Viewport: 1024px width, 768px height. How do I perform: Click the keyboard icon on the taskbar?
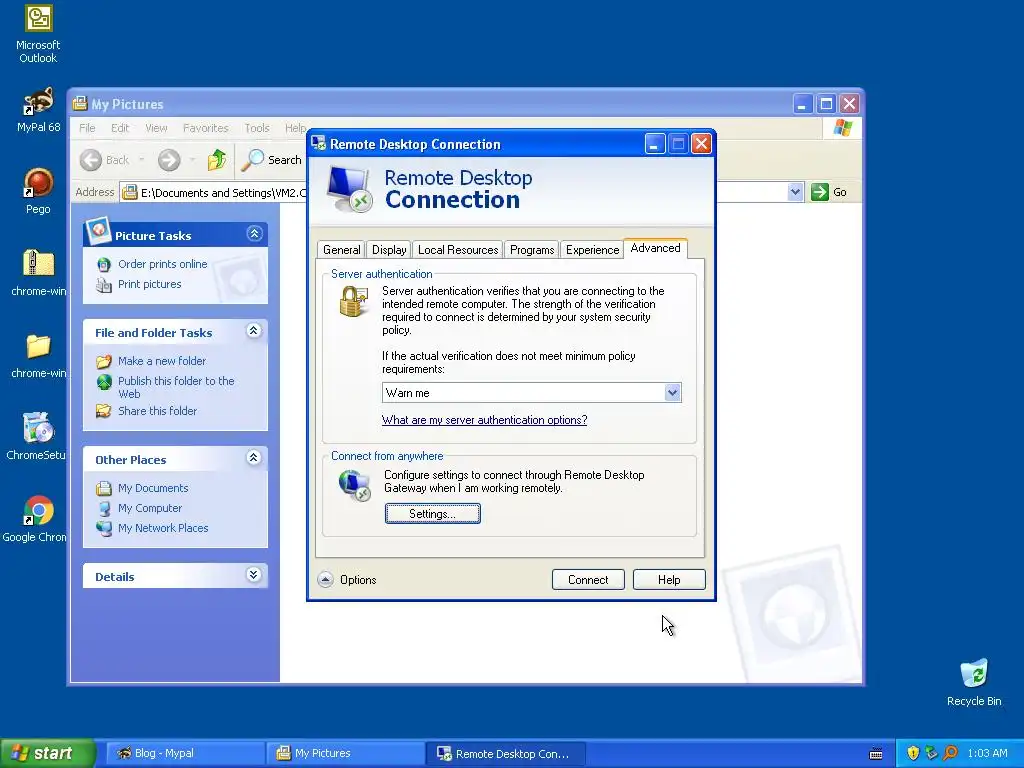pos(876,754)
